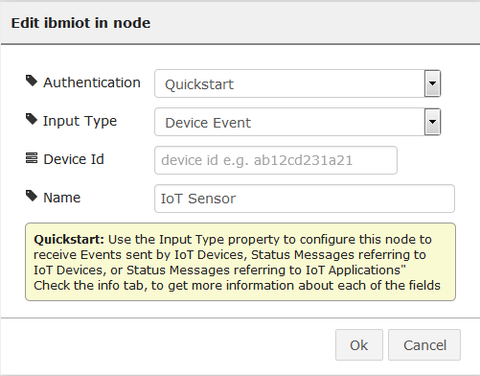The width and height of the screenshot is (480, 376).
Task: Expand the Authentication dropdown arrow
Action: pyautogui.click(x=432, y=83)
